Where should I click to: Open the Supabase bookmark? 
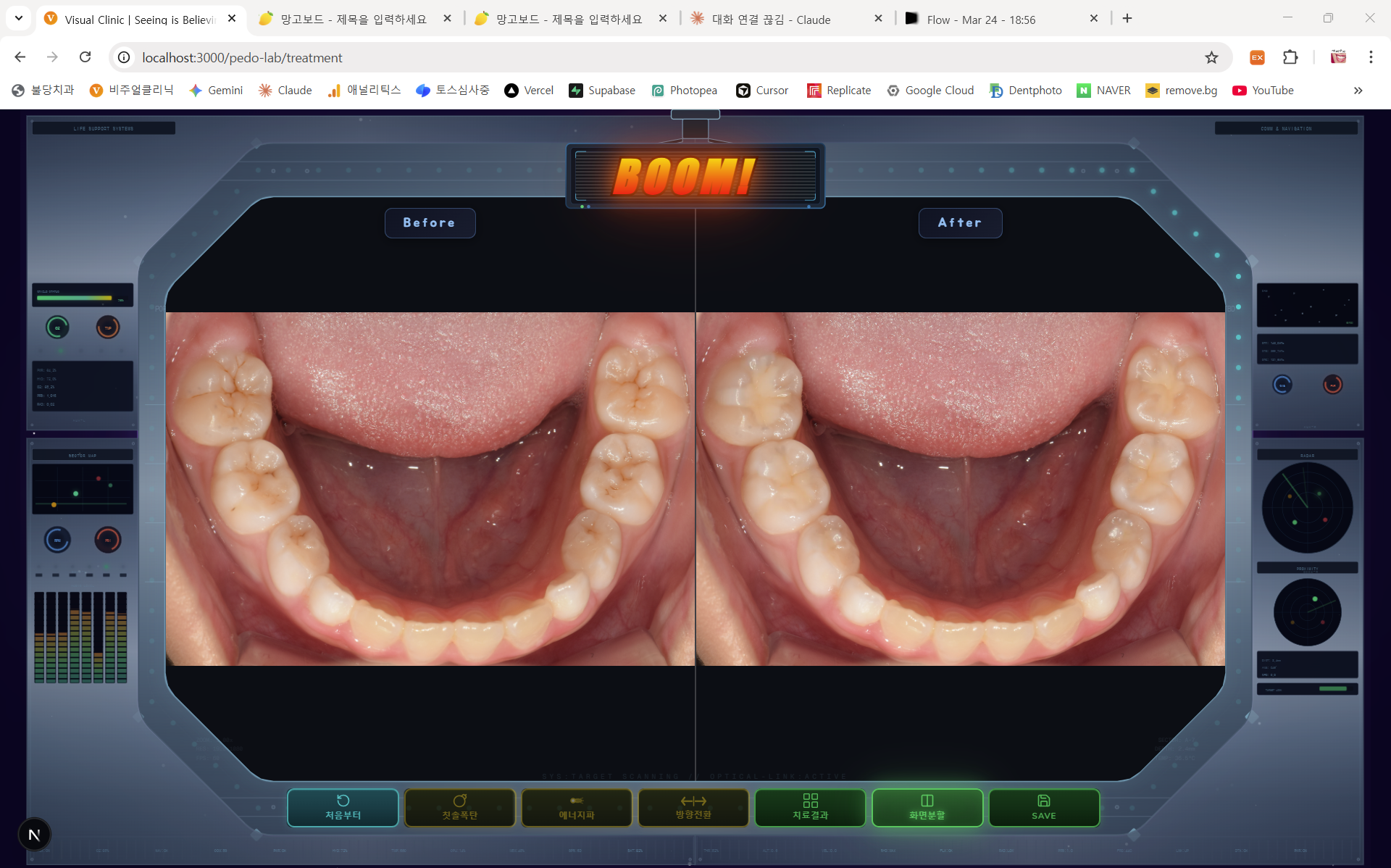(x=602, y=90)
